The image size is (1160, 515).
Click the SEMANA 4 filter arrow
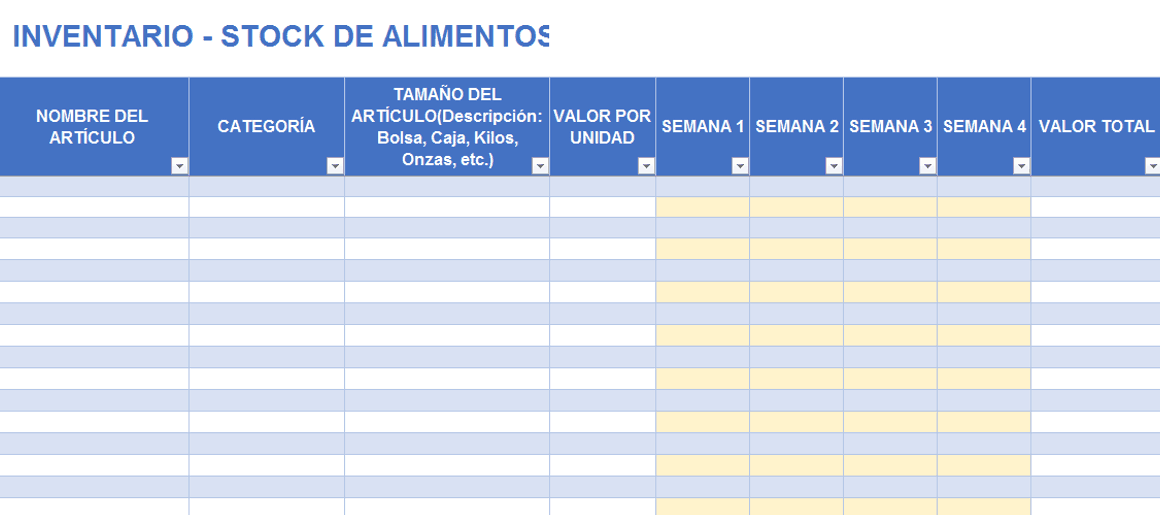pyautogui.click(x=1021, y=167)
